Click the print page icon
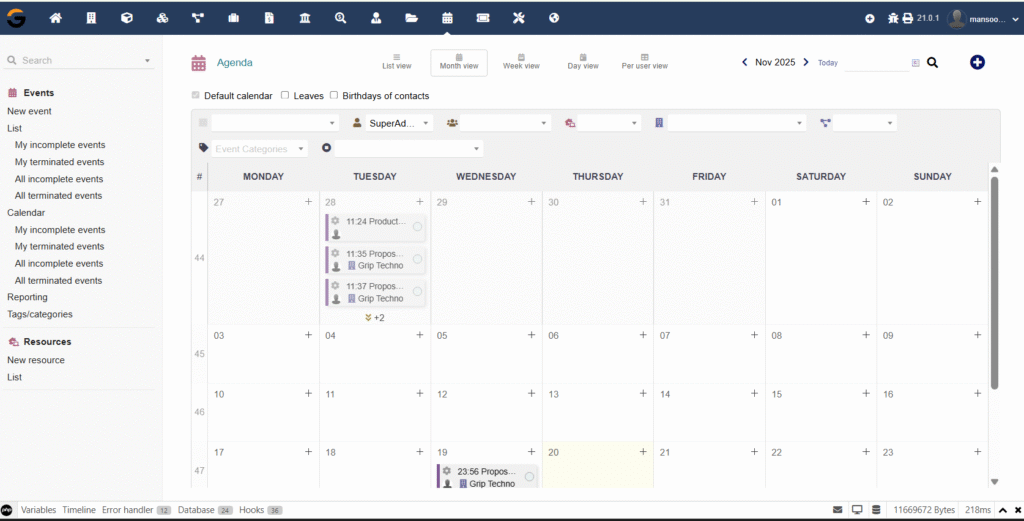This screenshot has height=521, width=1024. click(x=908, y=18)
